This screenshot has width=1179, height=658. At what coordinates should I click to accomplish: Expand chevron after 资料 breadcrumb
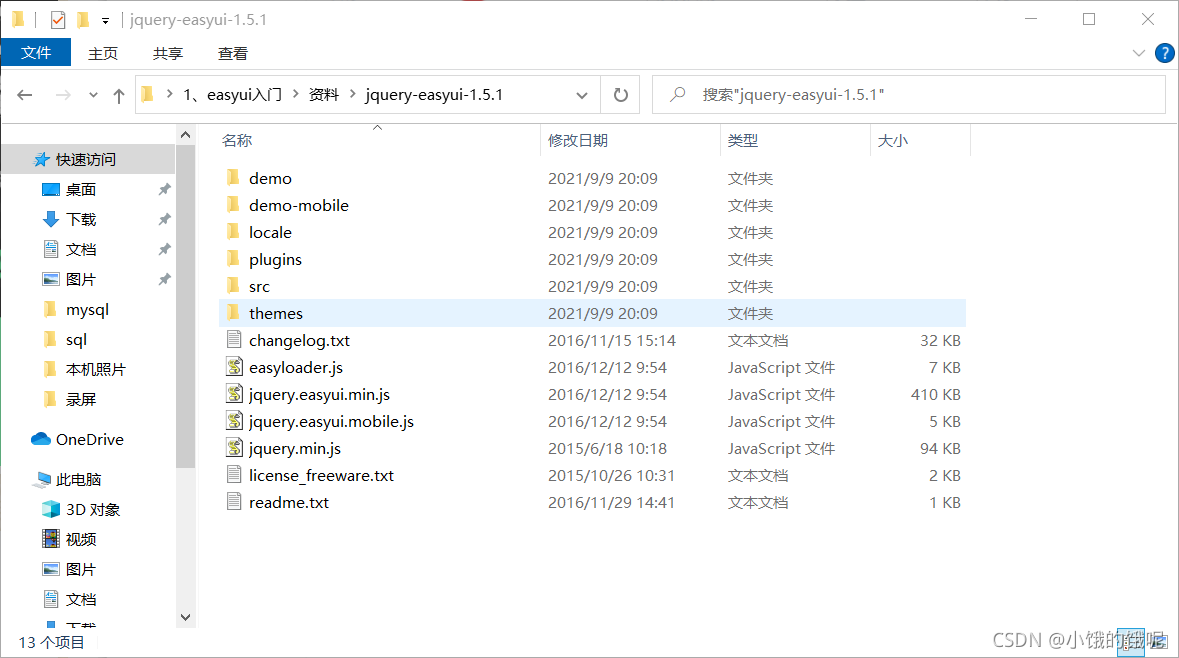coord(352,94)
